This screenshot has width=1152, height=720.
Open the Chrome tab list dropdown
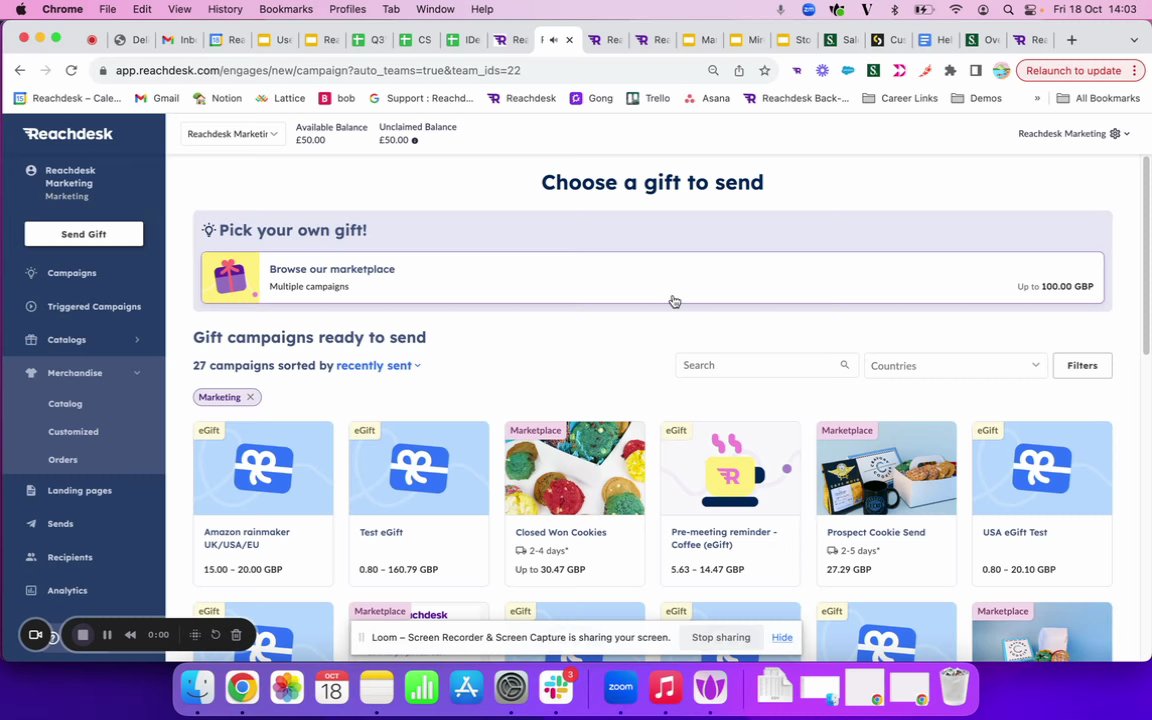tap(1134, 40)
